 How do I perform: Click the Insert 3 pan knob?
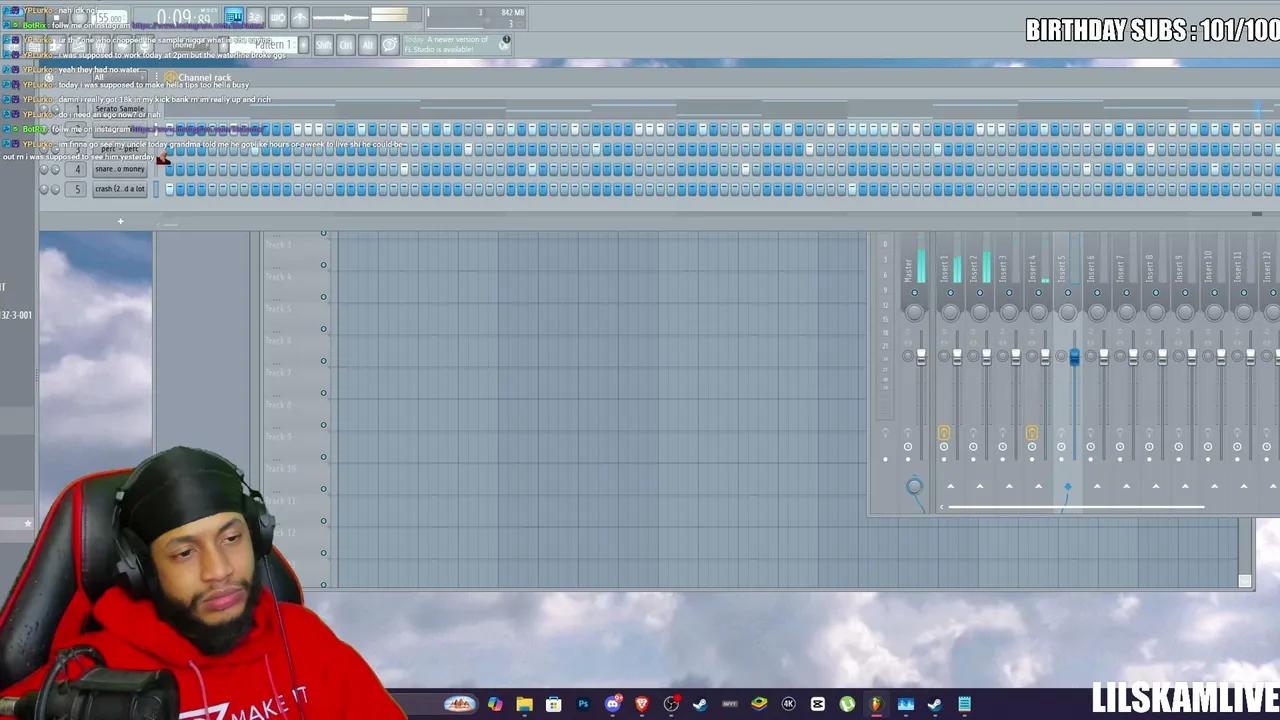point(1009,313)
